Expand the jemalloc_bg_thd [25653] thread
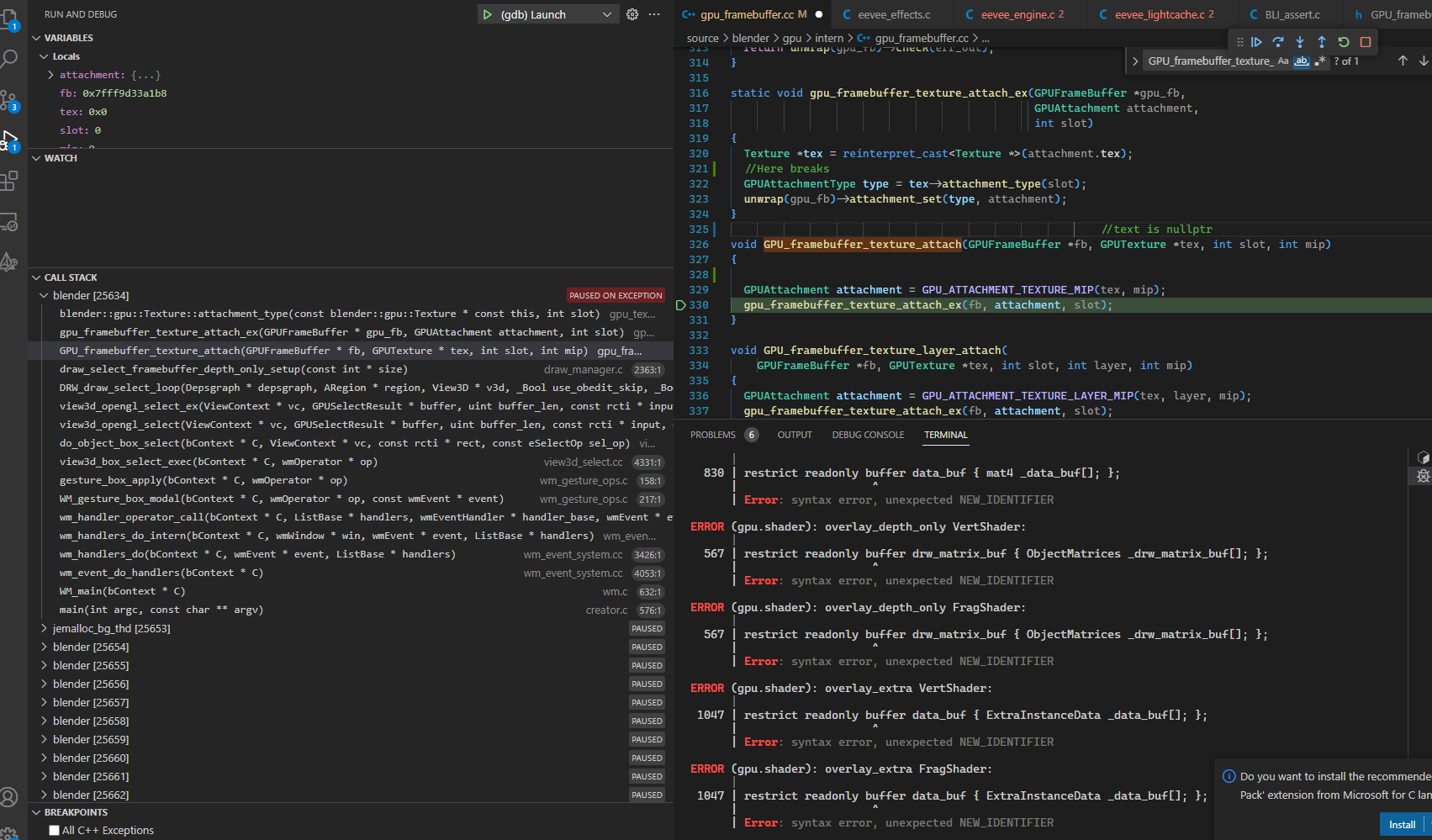Image resolution: width=1432 pixels, height=840 pixels. [x=45, y=628]
